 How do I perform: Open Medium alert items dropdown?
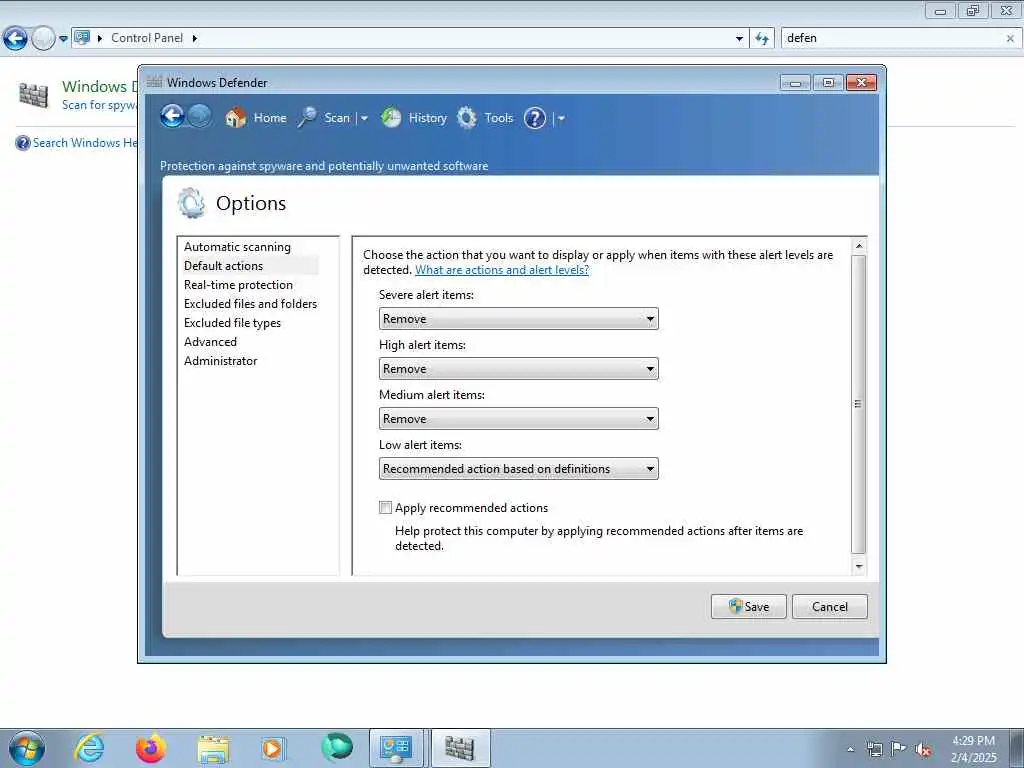coord(519,419)
